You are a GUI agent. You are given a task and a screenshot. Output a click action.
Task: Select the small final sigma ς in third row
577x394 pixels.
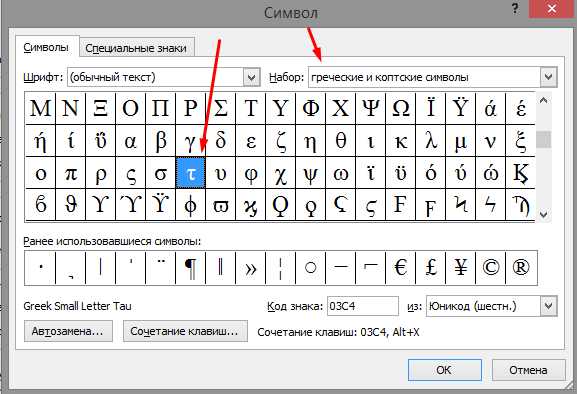pos(131,173)
